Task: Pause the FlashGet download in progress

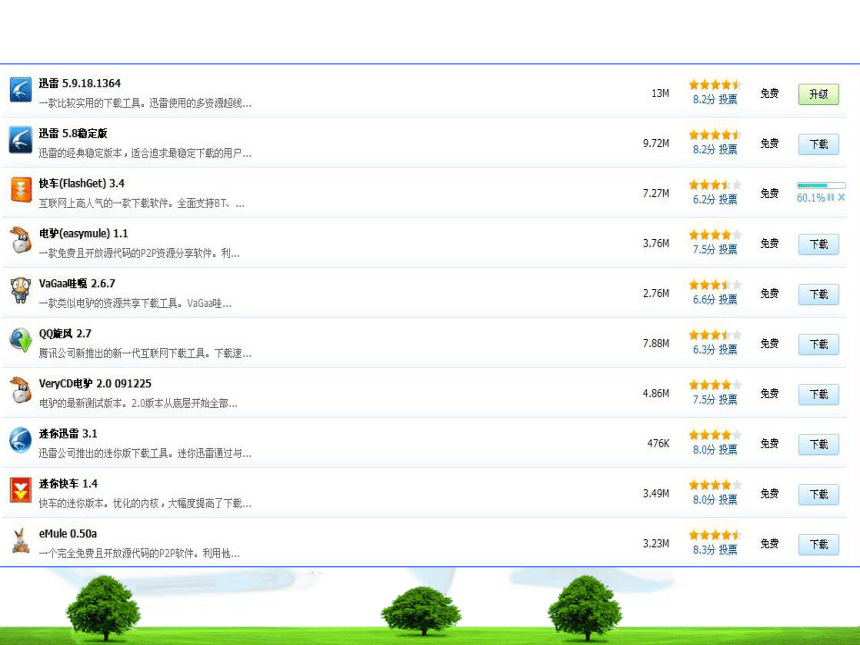Action: tap(831, 197)
